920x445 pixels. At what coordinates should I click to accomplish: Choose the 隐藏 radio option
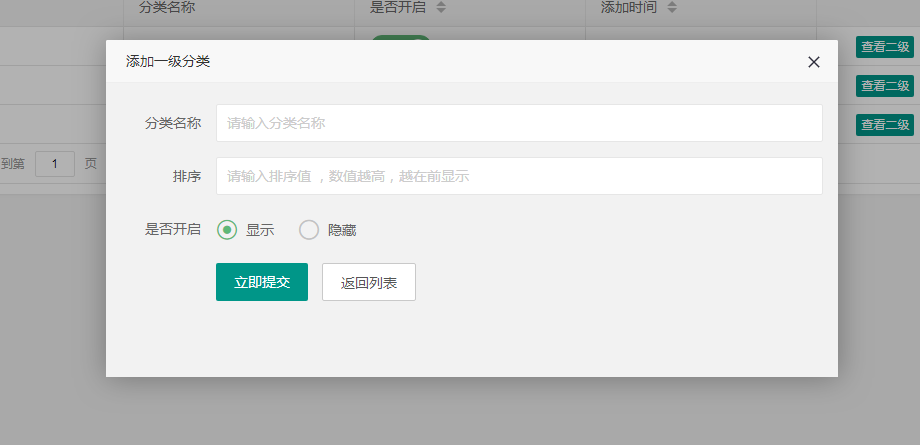328,230
